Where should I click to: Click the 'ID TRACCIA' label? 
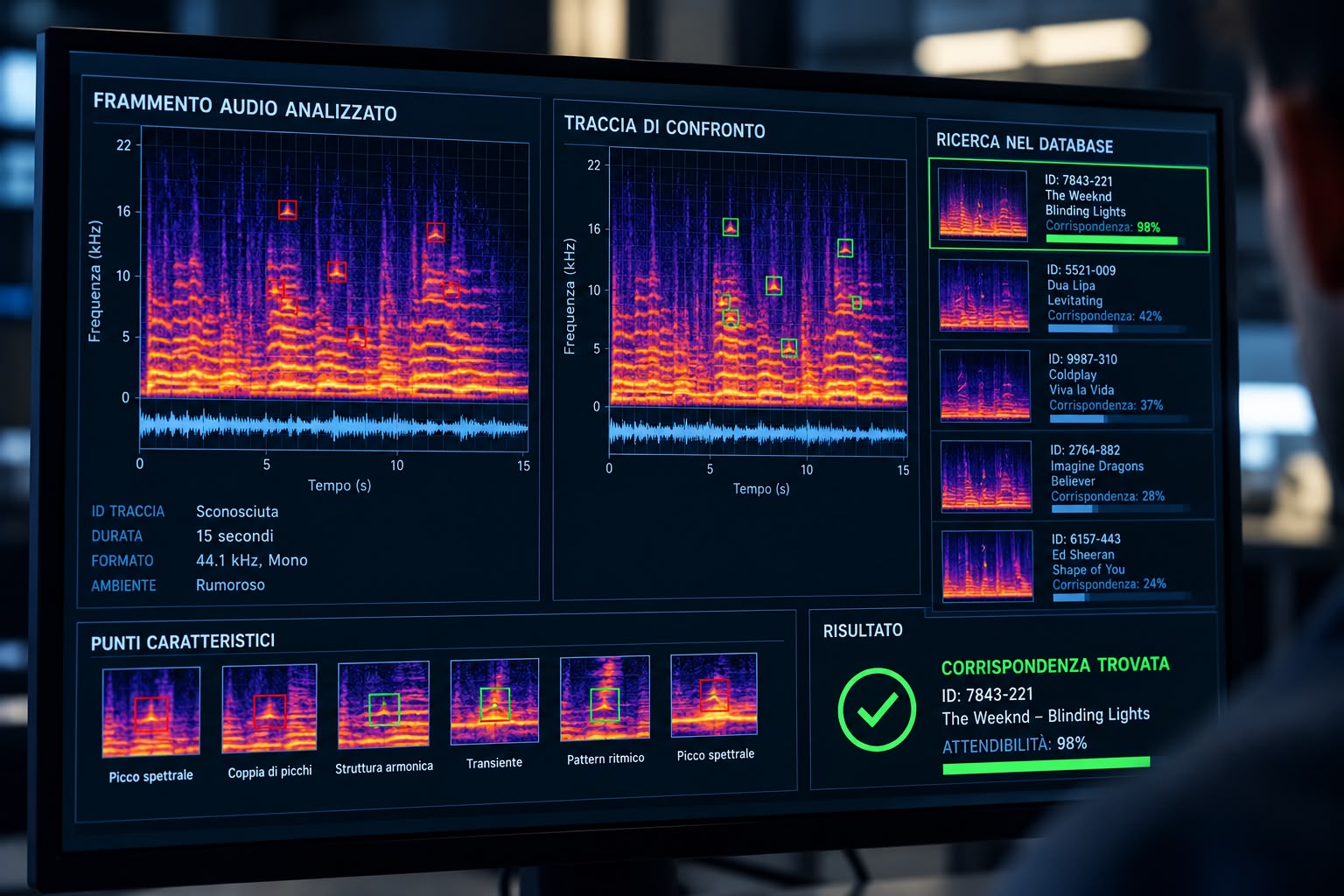pyautogui.click(x=128, y=511)
